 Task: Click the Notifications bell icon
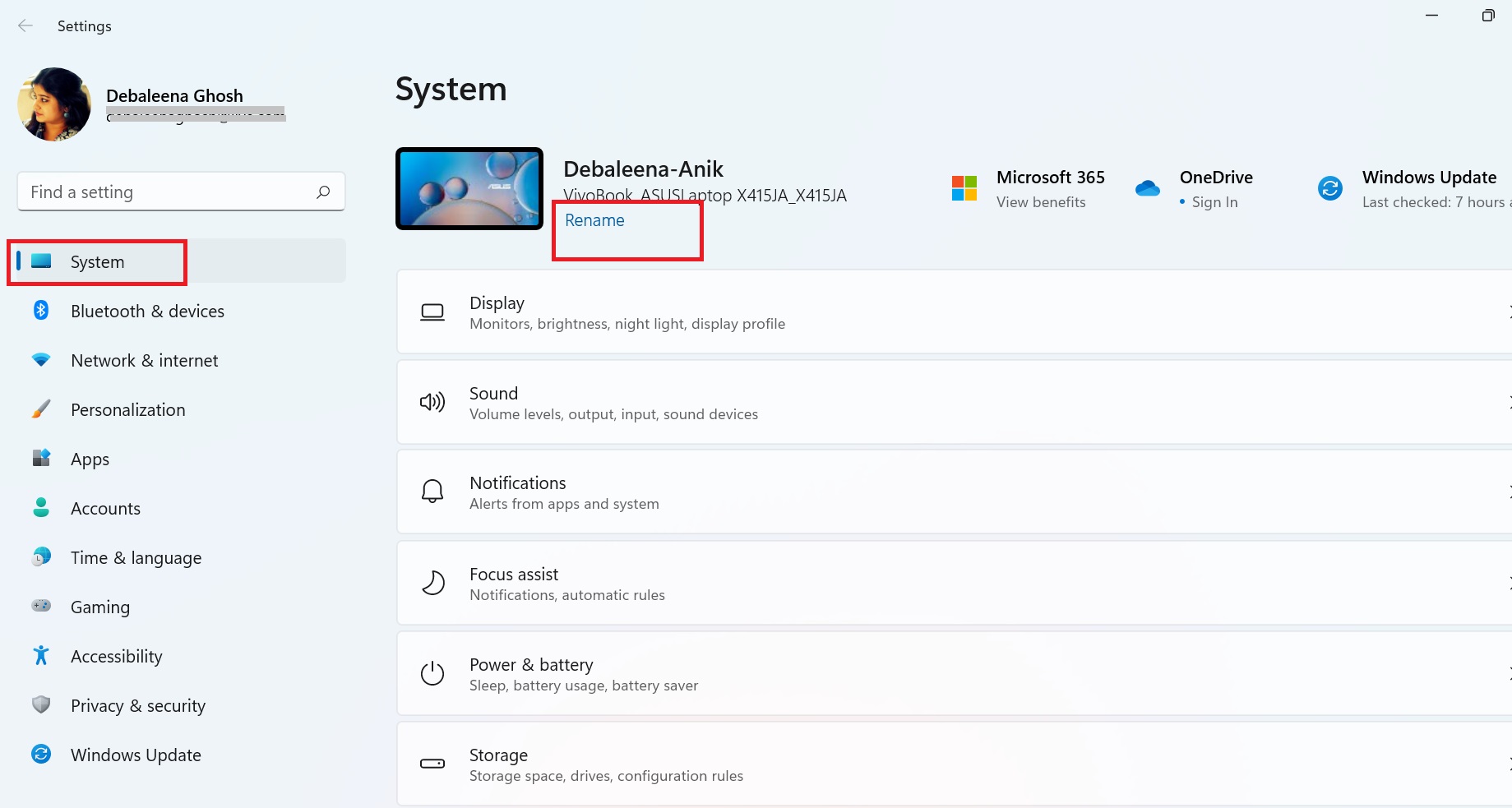pos(432,492)
